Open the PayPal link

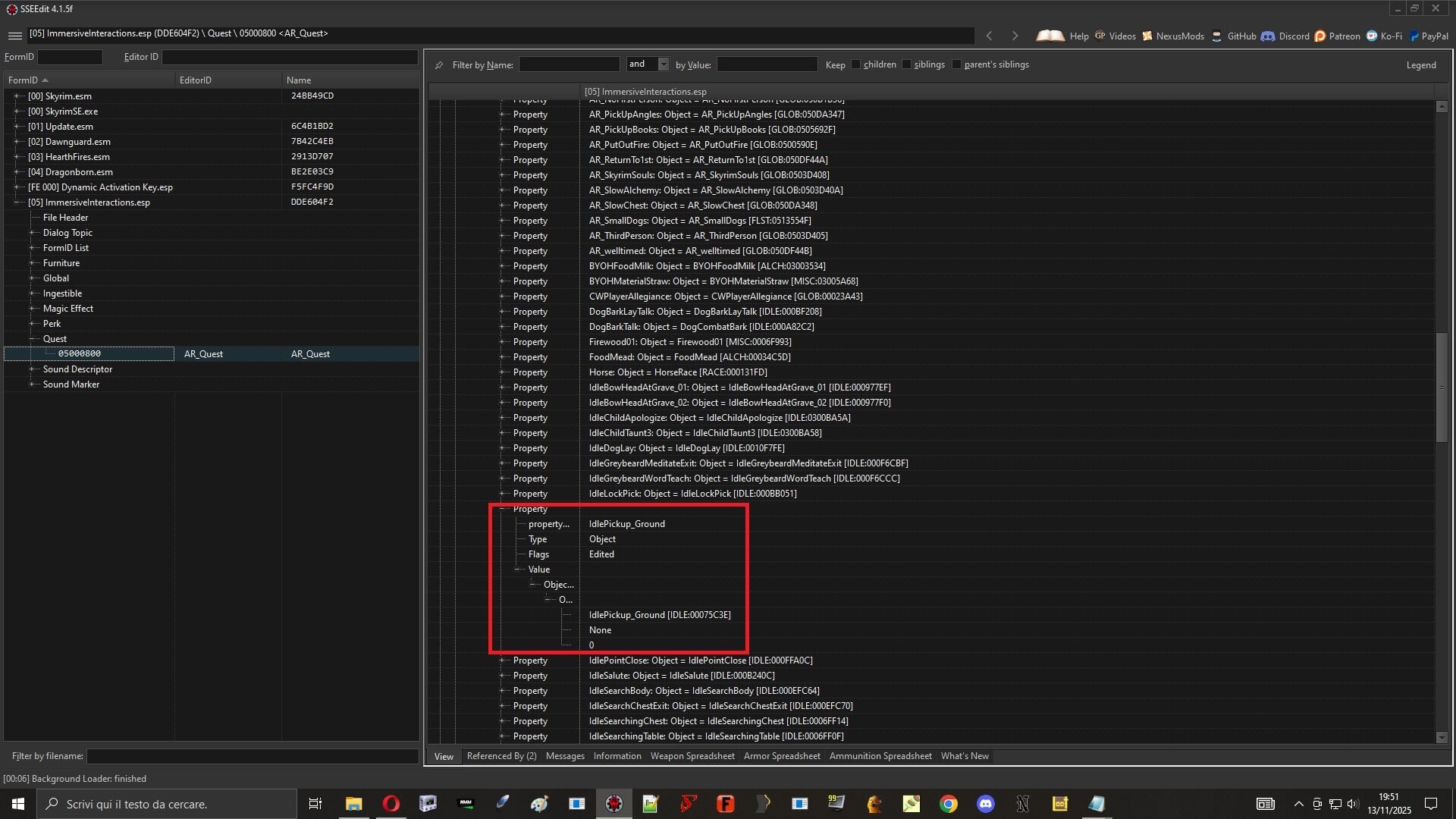click(x=1429, y=36)
